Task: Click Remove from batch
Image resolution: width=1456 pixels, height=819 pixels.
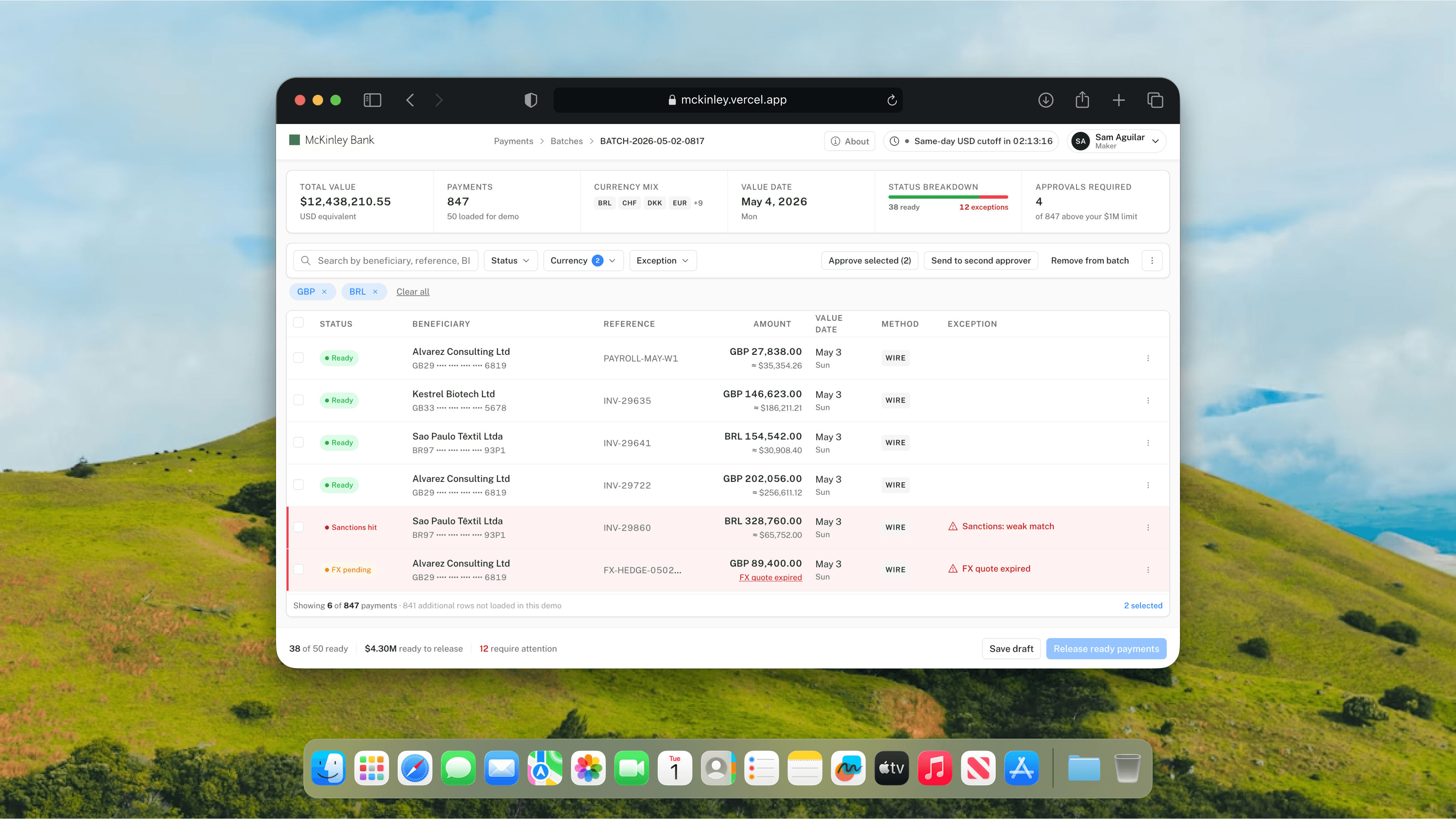Action: click(1090, 260)
